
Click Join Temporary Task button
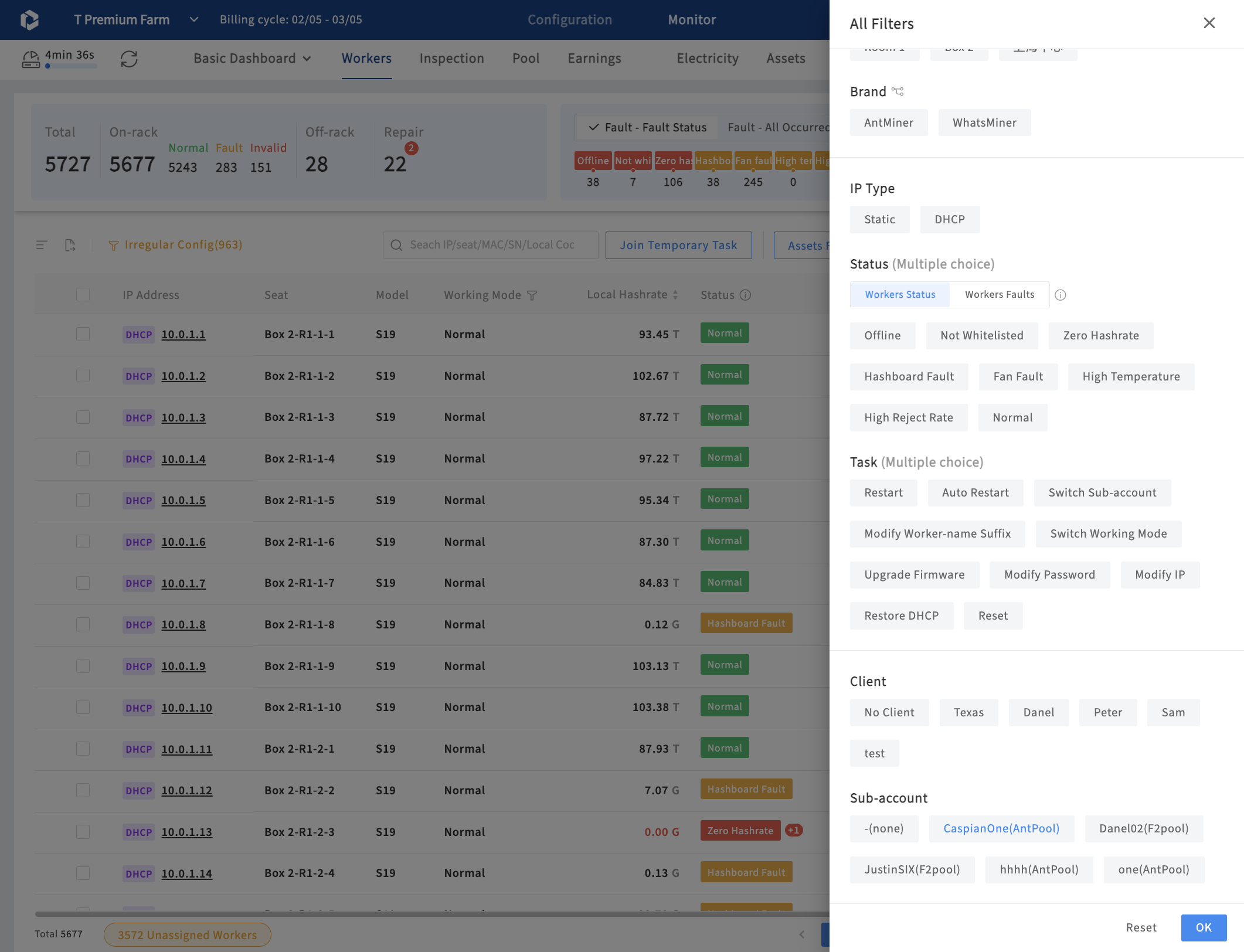pyautogui.click(x=678, y=245)
